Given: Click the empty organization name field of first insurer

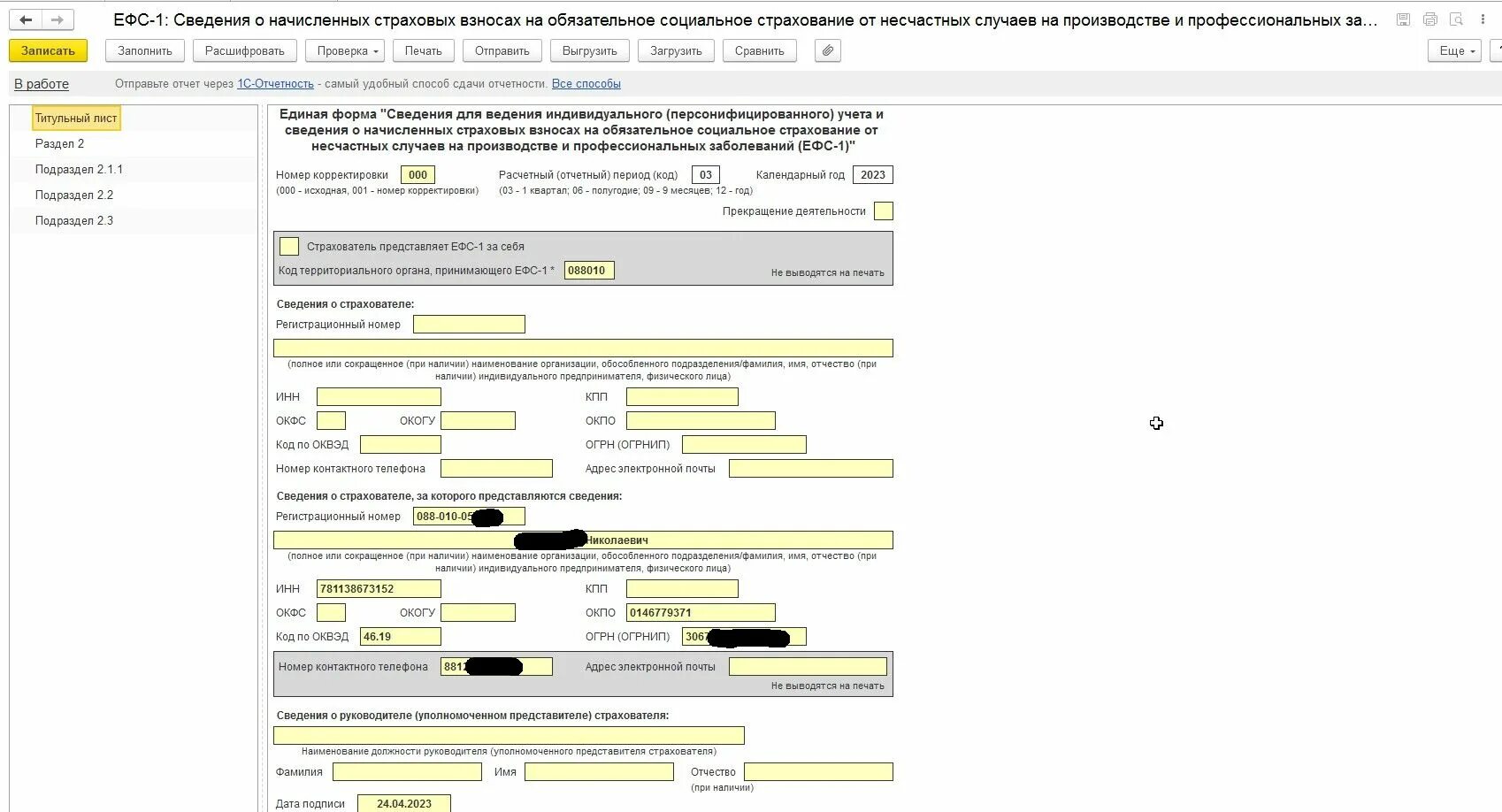Looking at the screenshot, I should click(583, 349).
